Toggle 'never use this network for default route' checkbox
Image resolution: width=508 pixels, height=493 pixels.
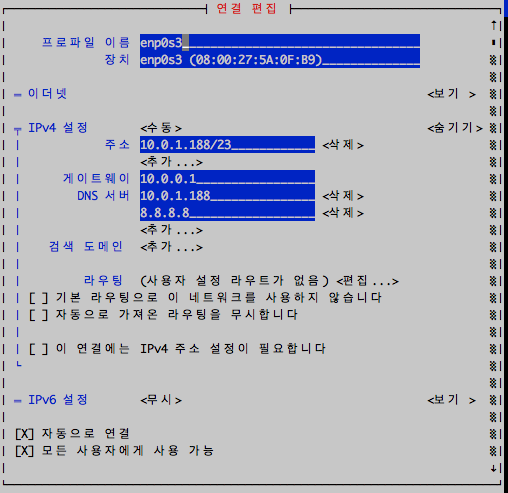pos(39,298)
